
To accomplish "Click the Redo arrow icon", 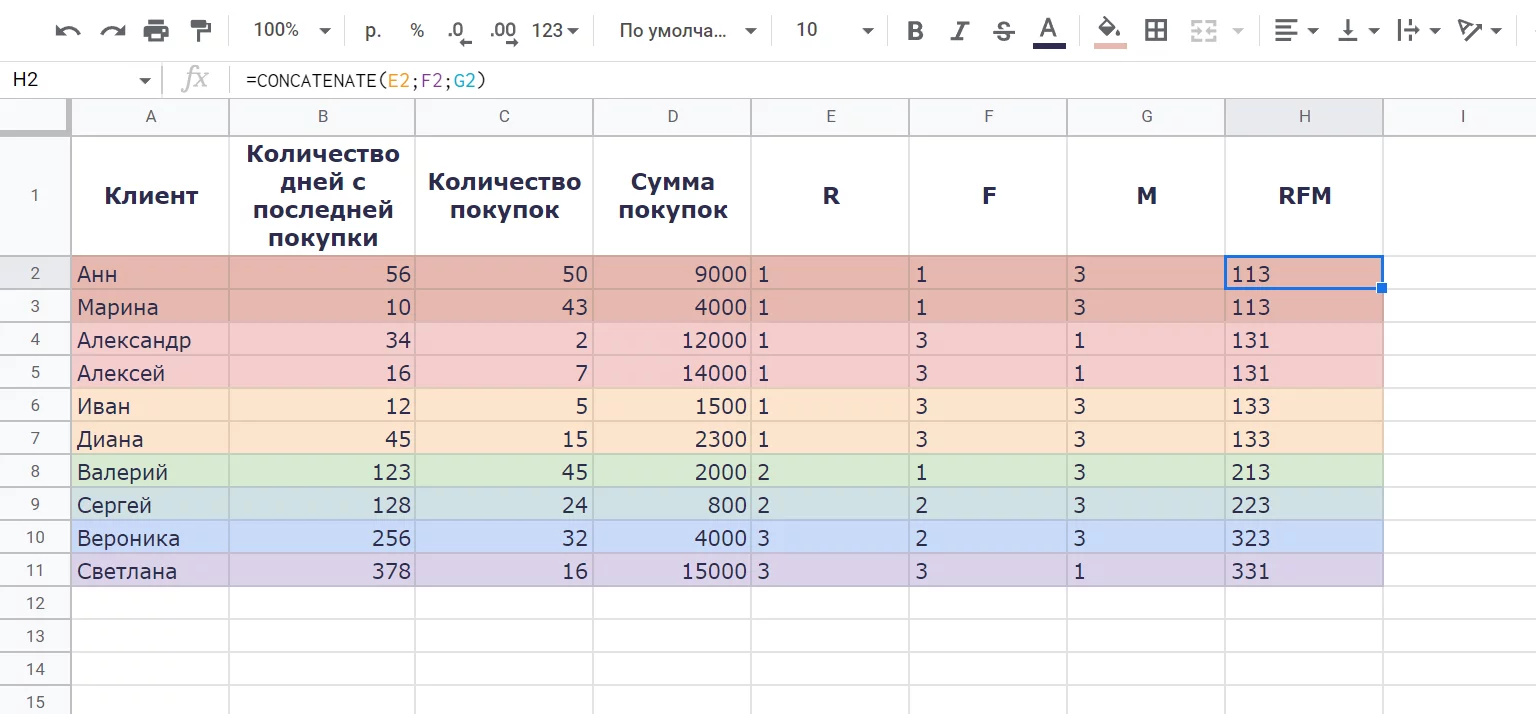I will 112,31.
